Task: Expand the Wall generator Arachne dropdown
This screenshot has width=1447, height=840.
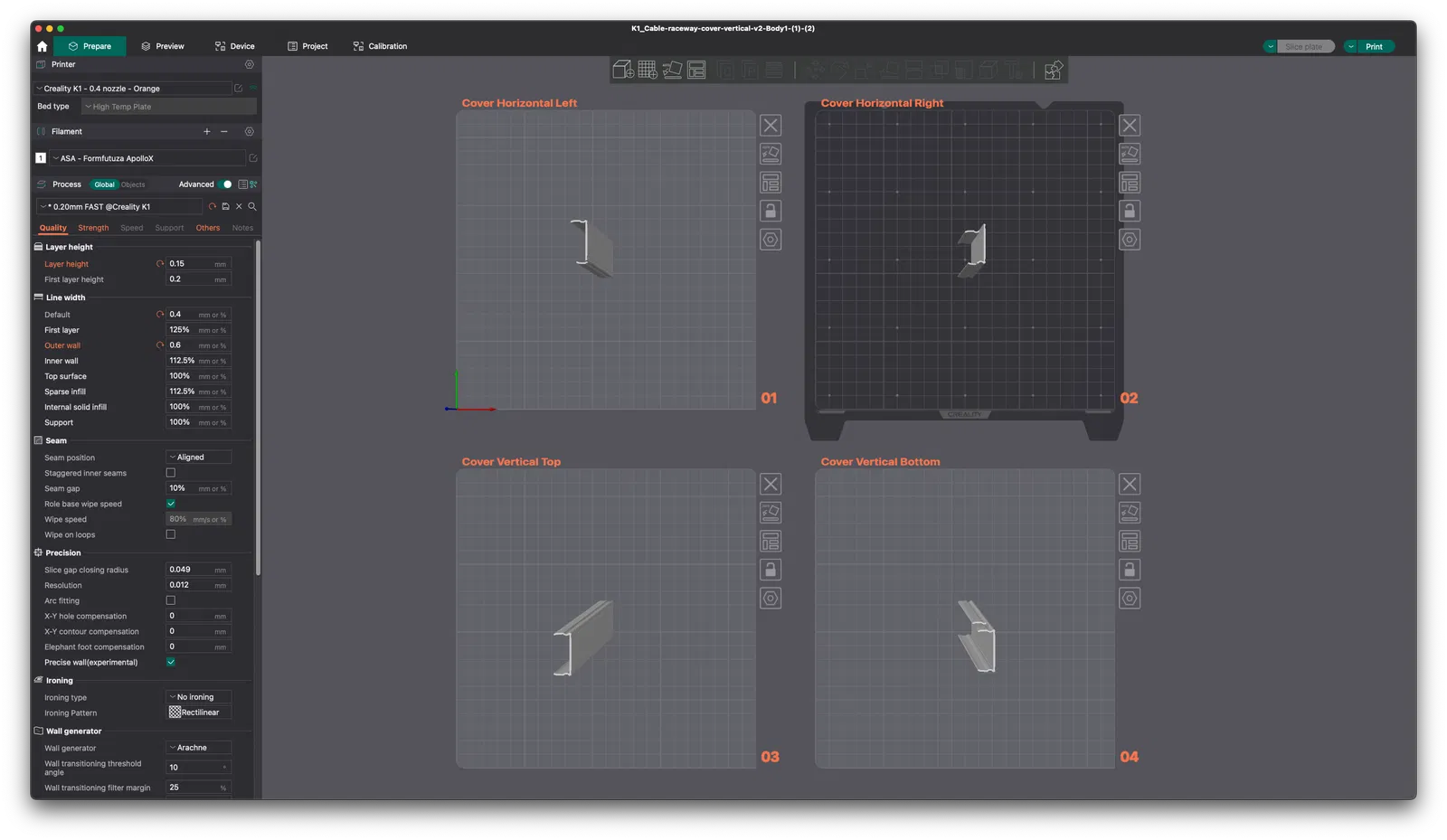Action: point(199,748)
